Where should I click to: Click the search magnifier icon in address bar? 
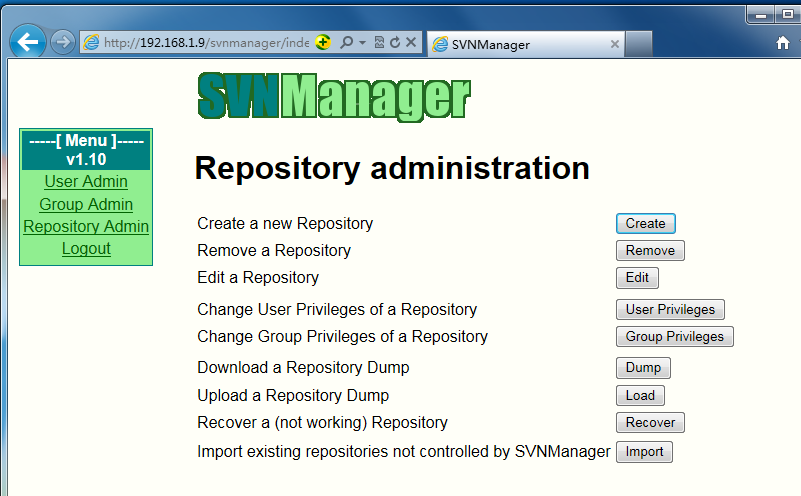346,42
